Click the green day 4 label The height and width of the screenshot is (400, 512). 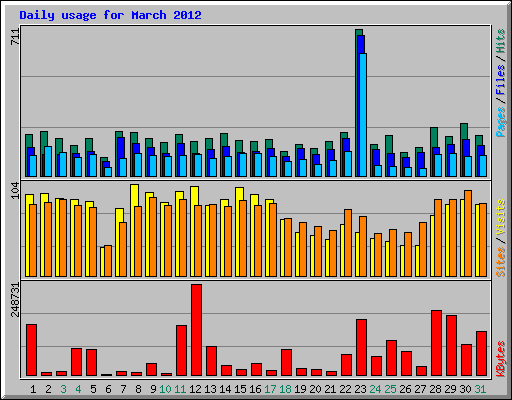(78, 389)
